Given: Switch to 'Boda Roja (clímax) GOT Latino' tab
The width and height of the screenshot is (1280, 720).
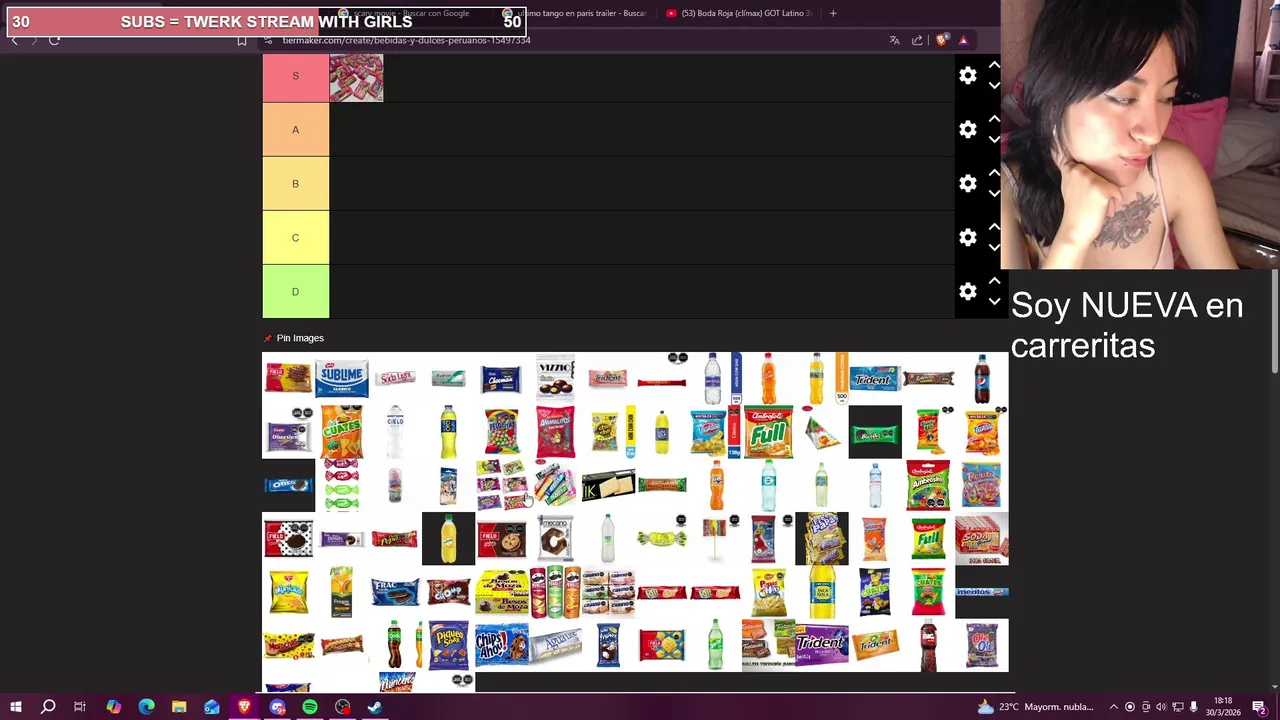Looking at the screenshot, I should (x=738, y=13).
